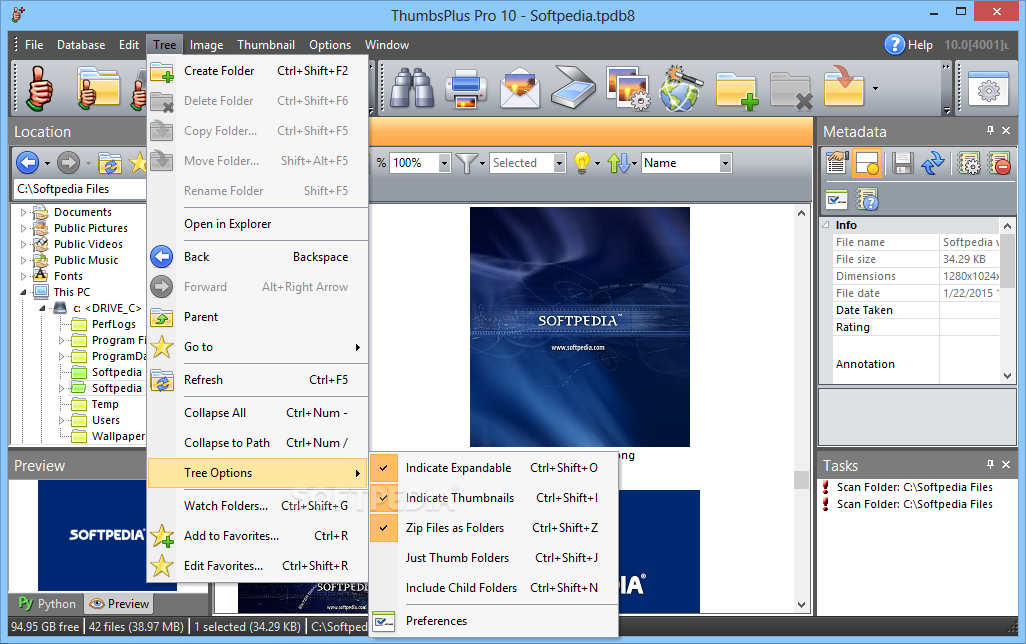Expand the Documents tree node
The width and height of the screenshot is (1026, 644).
coord(24,212)
